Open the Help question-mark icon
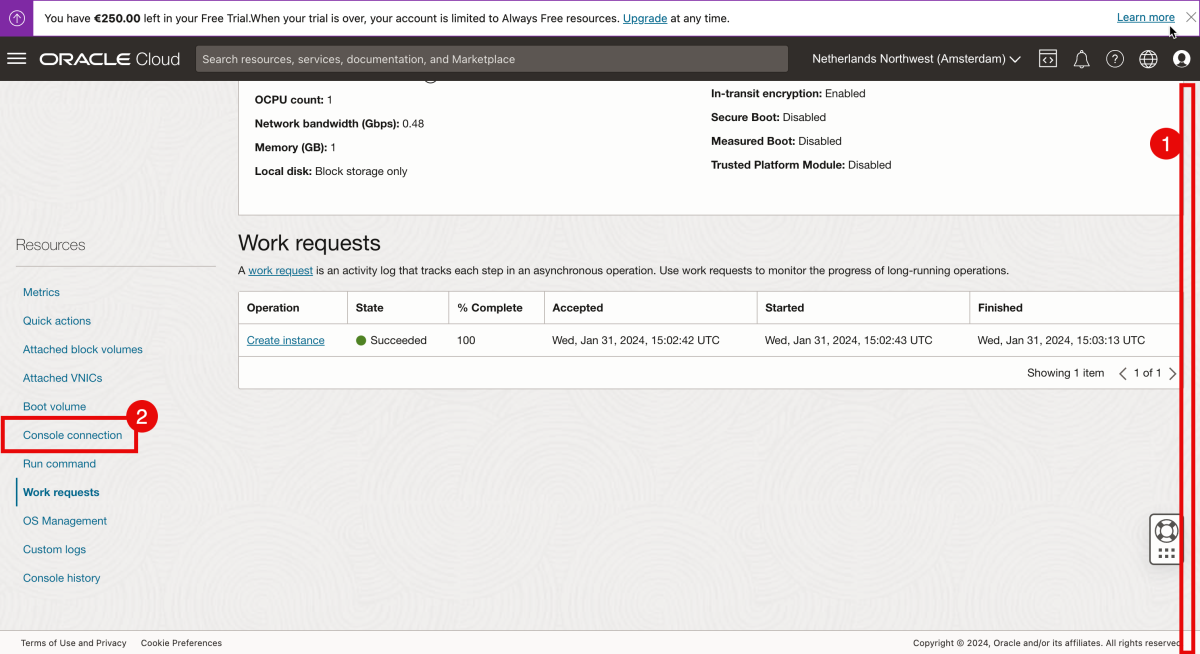1200x654 pixels. pos(1114,58)
